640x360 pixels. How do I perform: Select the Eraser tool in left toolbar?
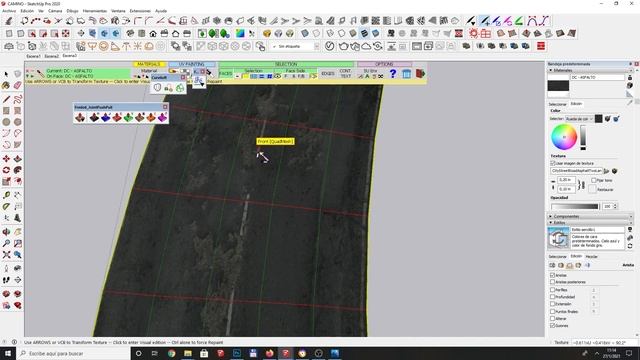tap(18, 85)
